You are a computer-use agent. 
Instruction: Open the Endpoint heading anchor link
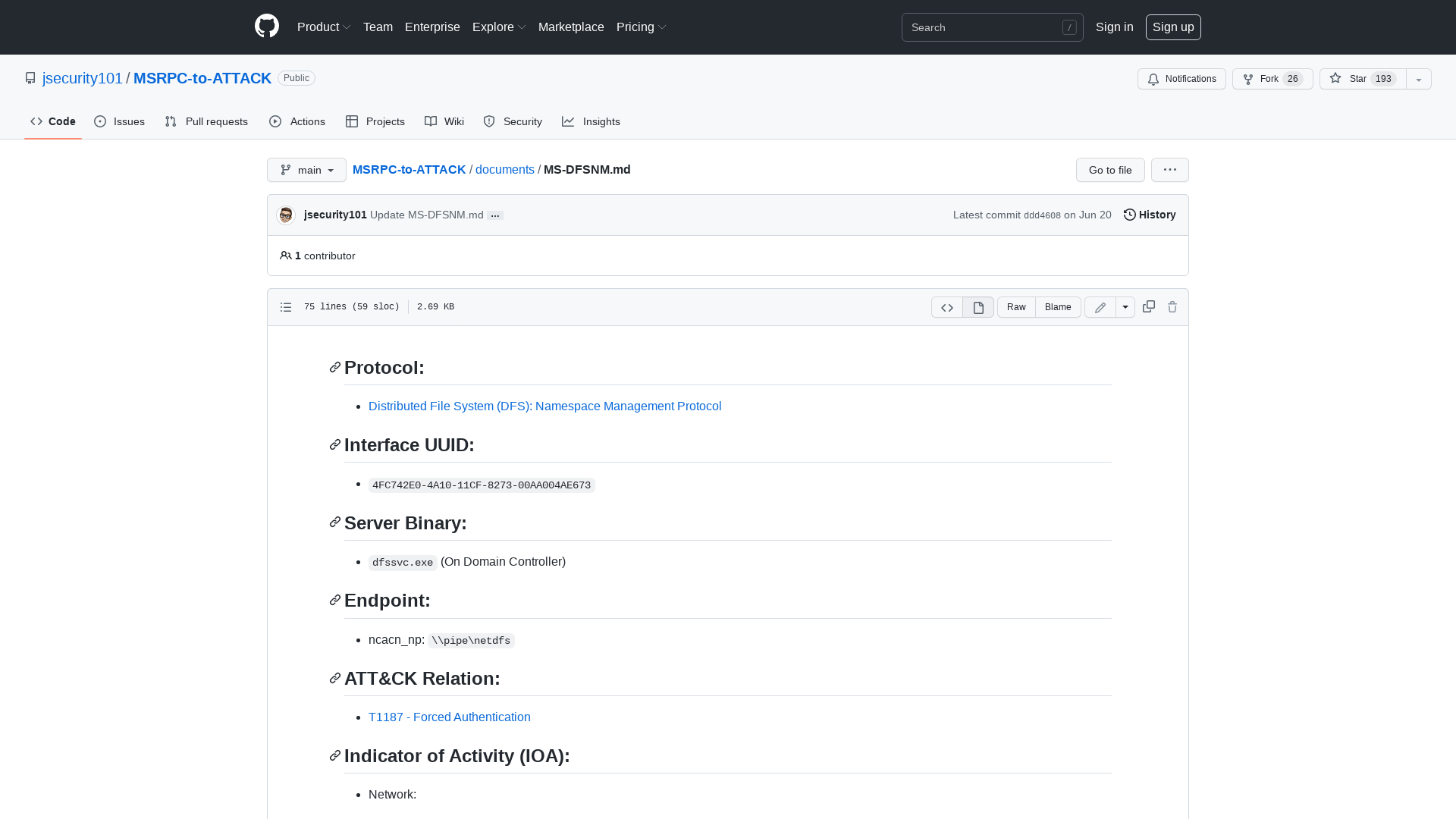click(x=335, y=601)
